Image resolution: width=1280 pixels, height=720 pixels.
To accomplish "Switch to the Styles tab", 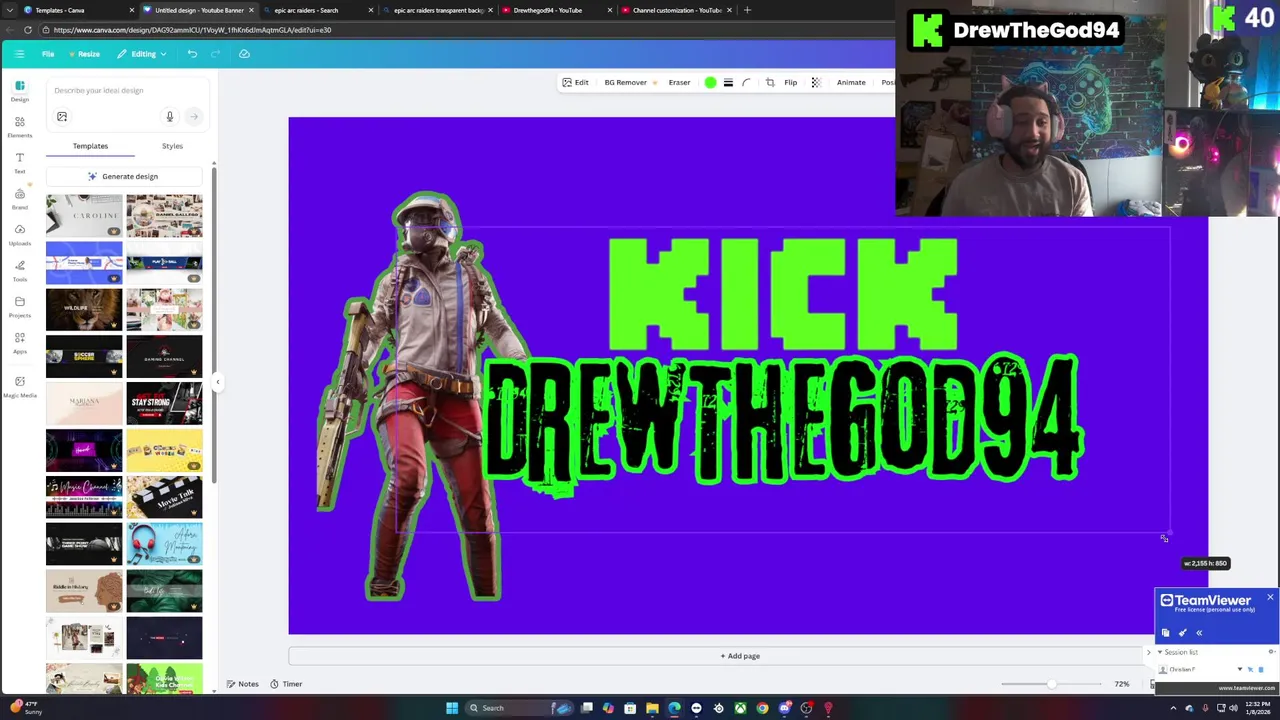I will click(172, 146).
